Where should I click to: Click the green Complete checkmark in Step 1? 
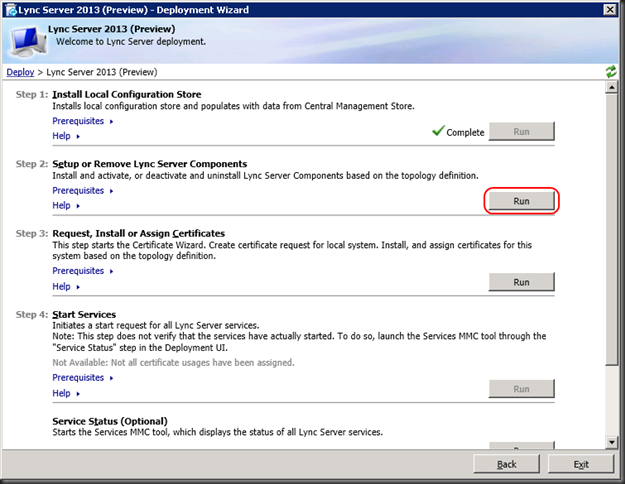click(438, 130)
